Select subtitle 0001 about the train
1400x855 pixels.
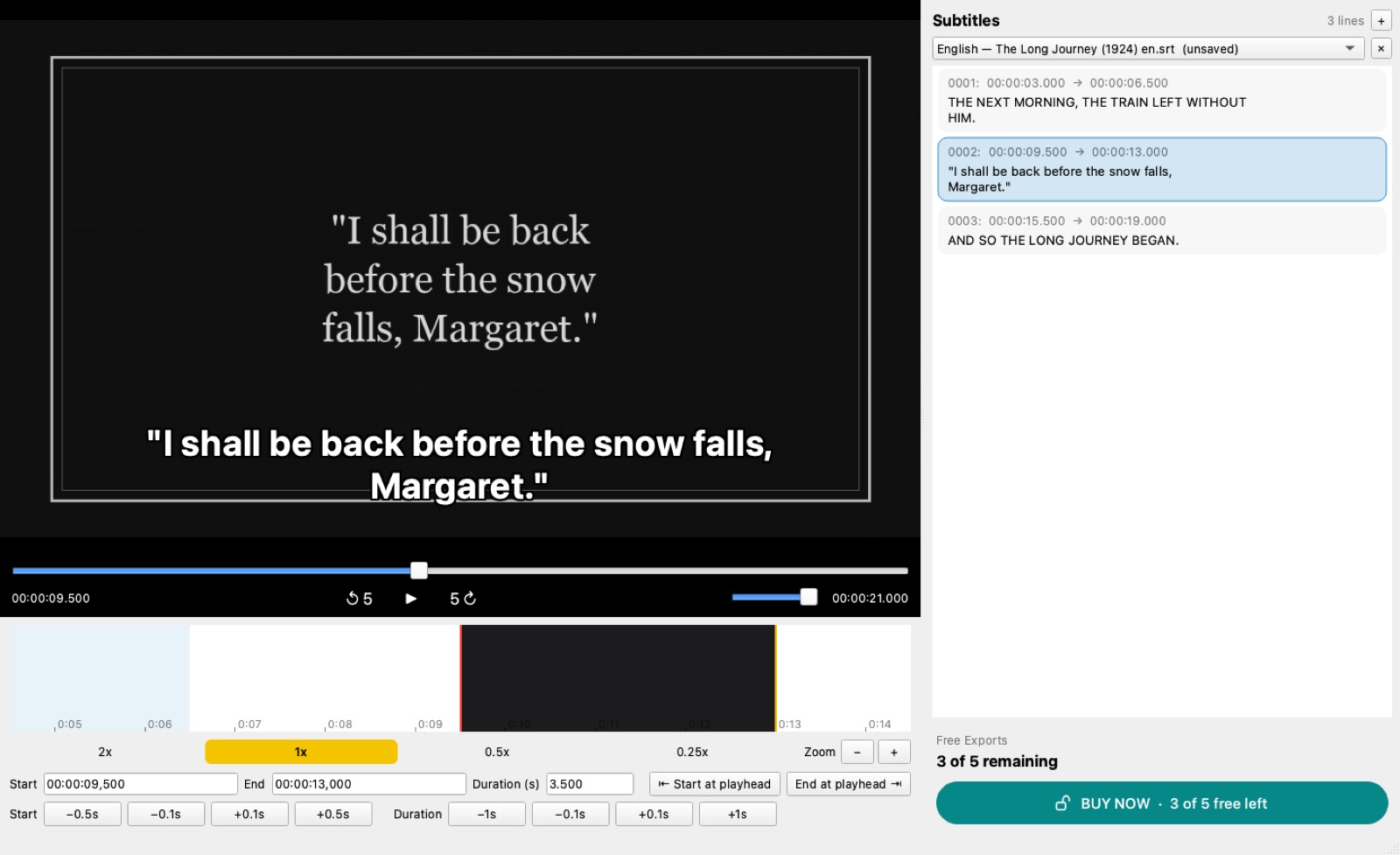click(1161, 101)
